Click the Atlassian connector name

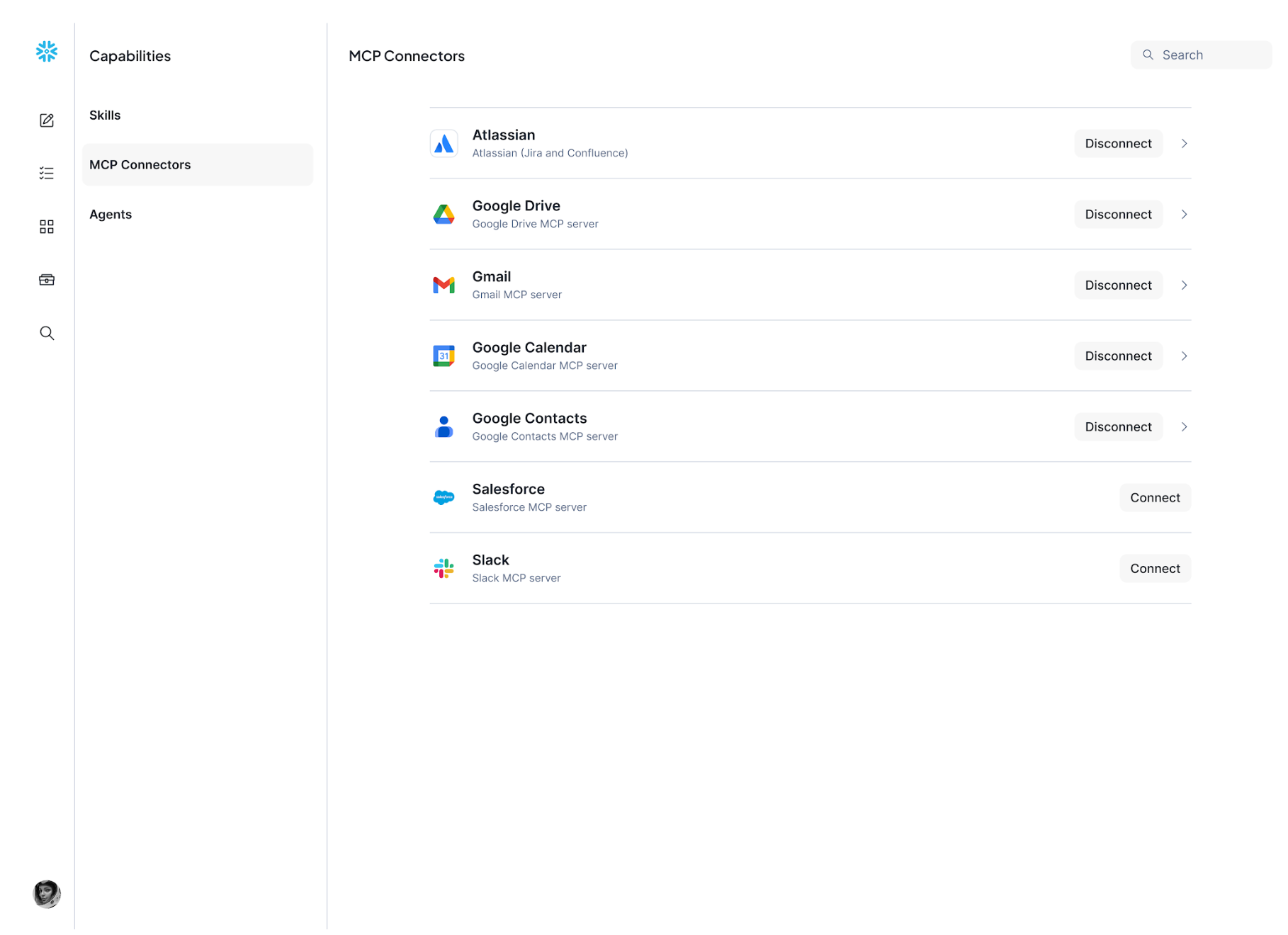tap(504, 135)
